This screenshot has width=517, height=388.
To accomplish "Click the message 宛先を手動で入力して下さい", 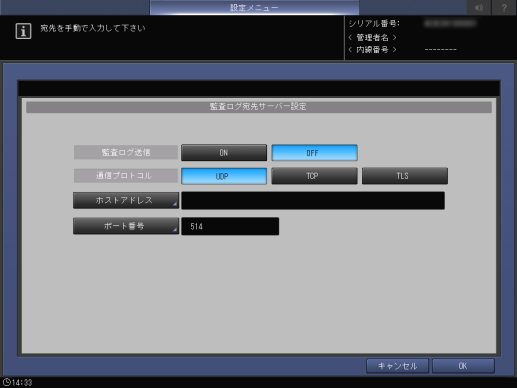I will tap(93, 28).
